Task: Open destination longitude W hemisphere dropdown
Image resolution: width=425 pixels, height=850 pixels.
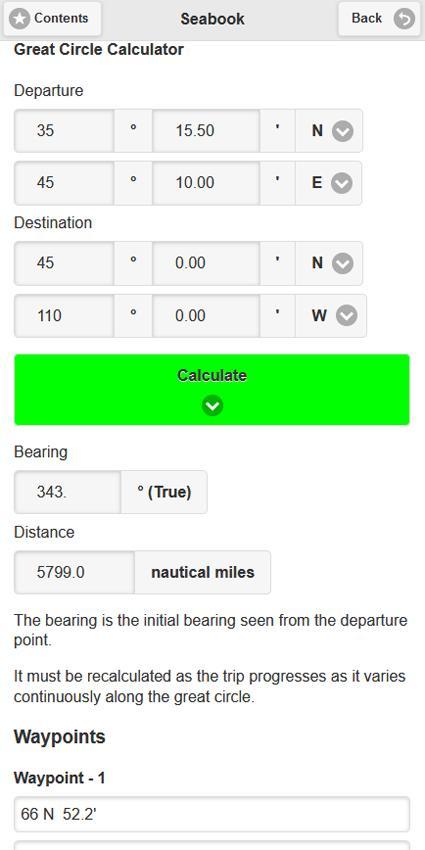Action: (x=331, y=315)
